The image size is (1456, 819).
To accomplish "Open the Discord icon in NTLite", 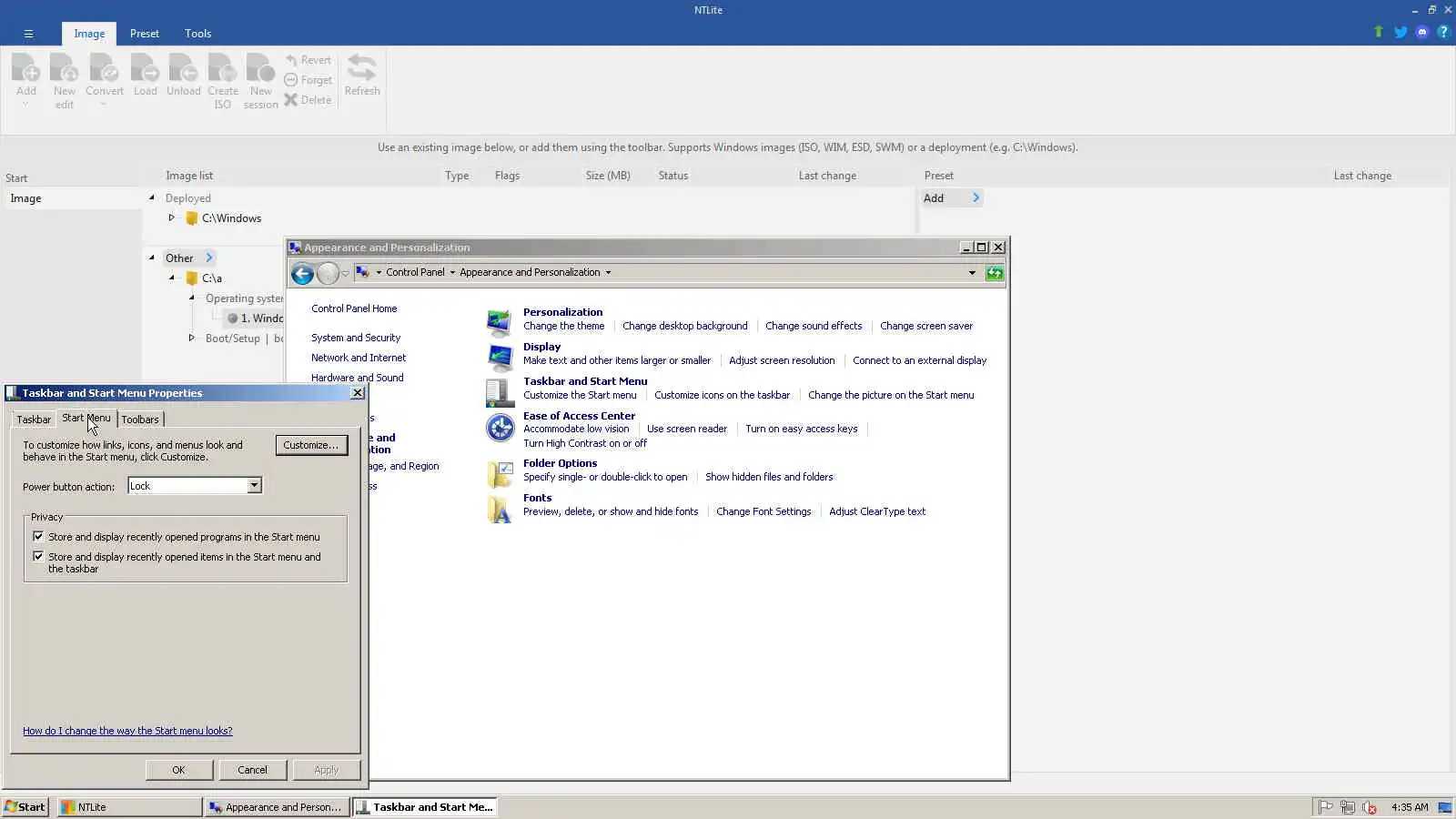I will (x=1422, y=32).
